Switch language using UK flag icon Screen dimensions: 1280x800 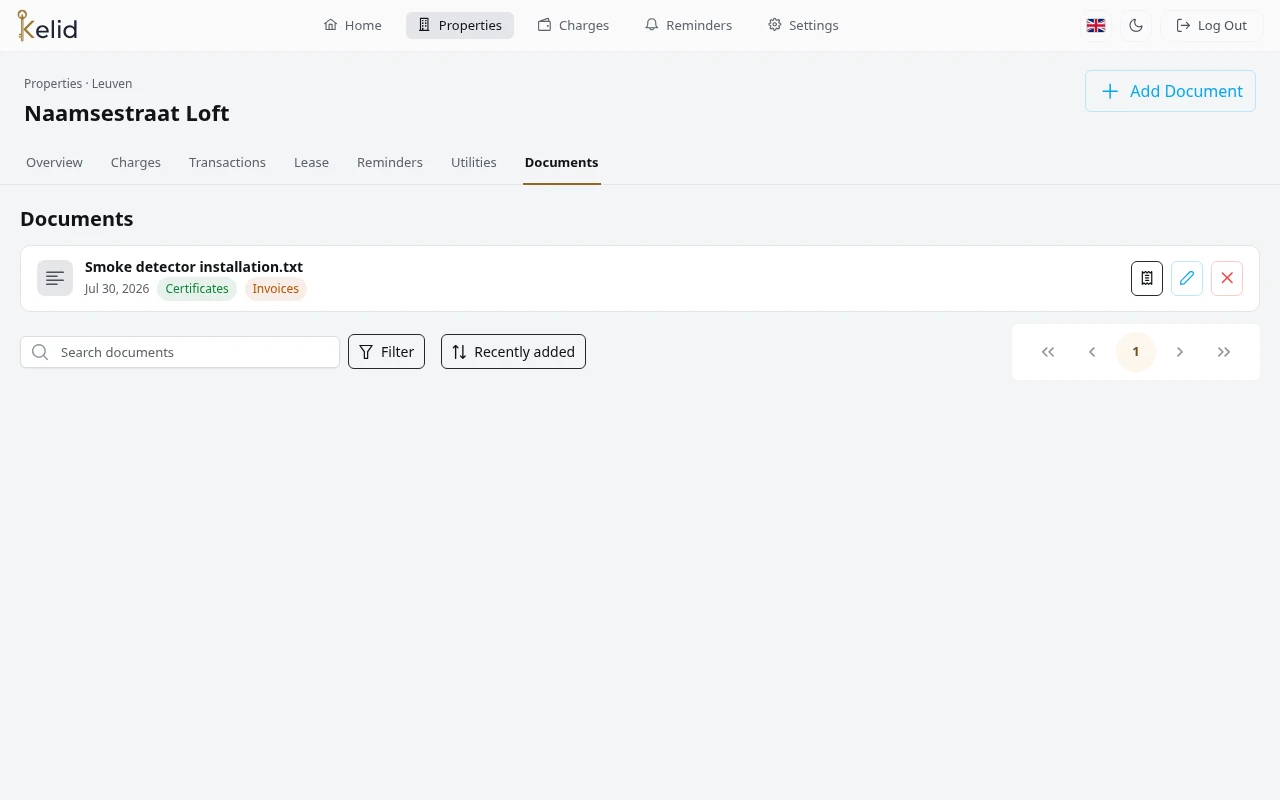point(1096,26)
